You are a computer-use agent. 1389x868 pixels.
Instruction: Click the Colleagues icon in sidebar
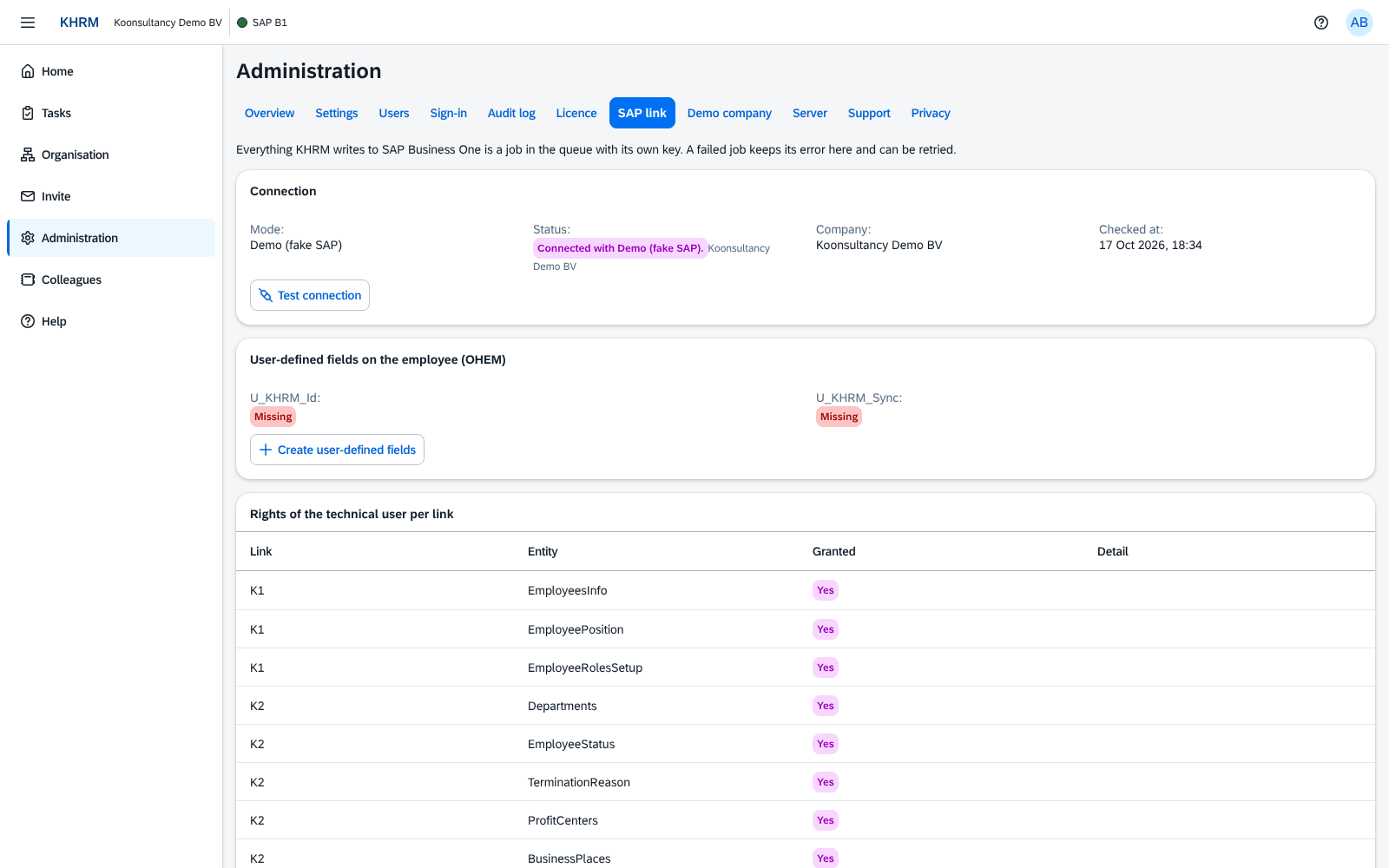(28, 279)
